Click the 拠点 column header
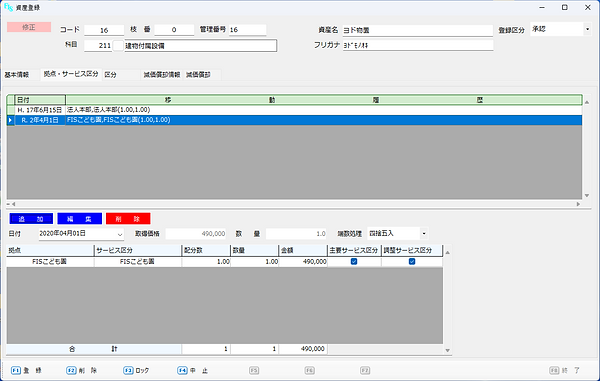600x381 pixels. click(x=50, y=251)
